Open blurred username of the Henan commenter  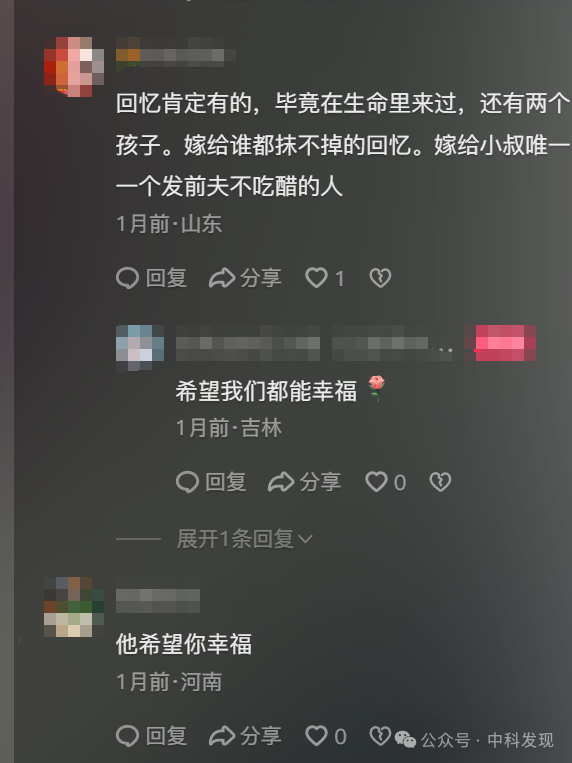click(x=158, y=601)
